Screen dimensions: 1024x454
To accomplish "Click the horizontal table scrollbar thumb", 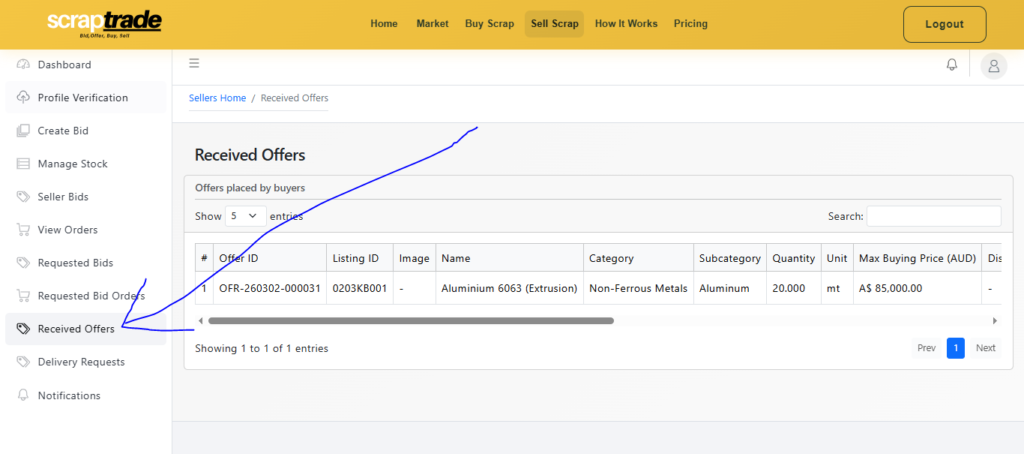I will click(411, 321).
